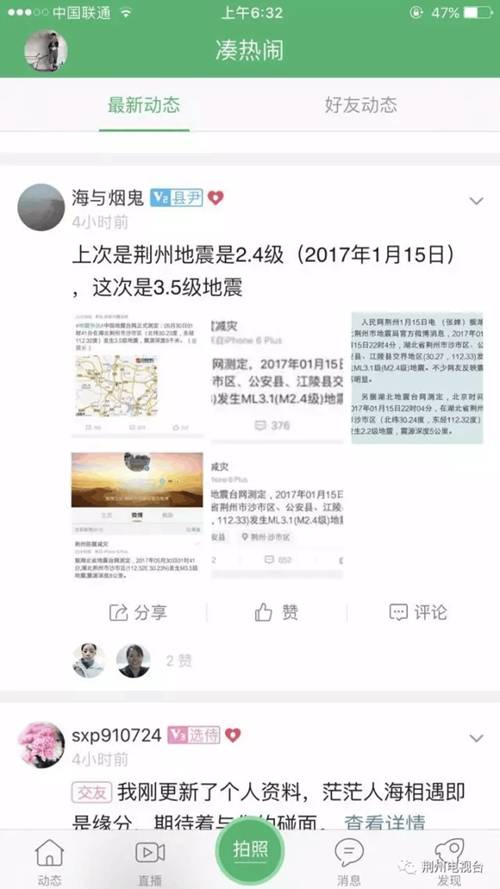500x889 pixels.
Task: Tap the 发现 rocket icon
Action: (x=450, y=852)
